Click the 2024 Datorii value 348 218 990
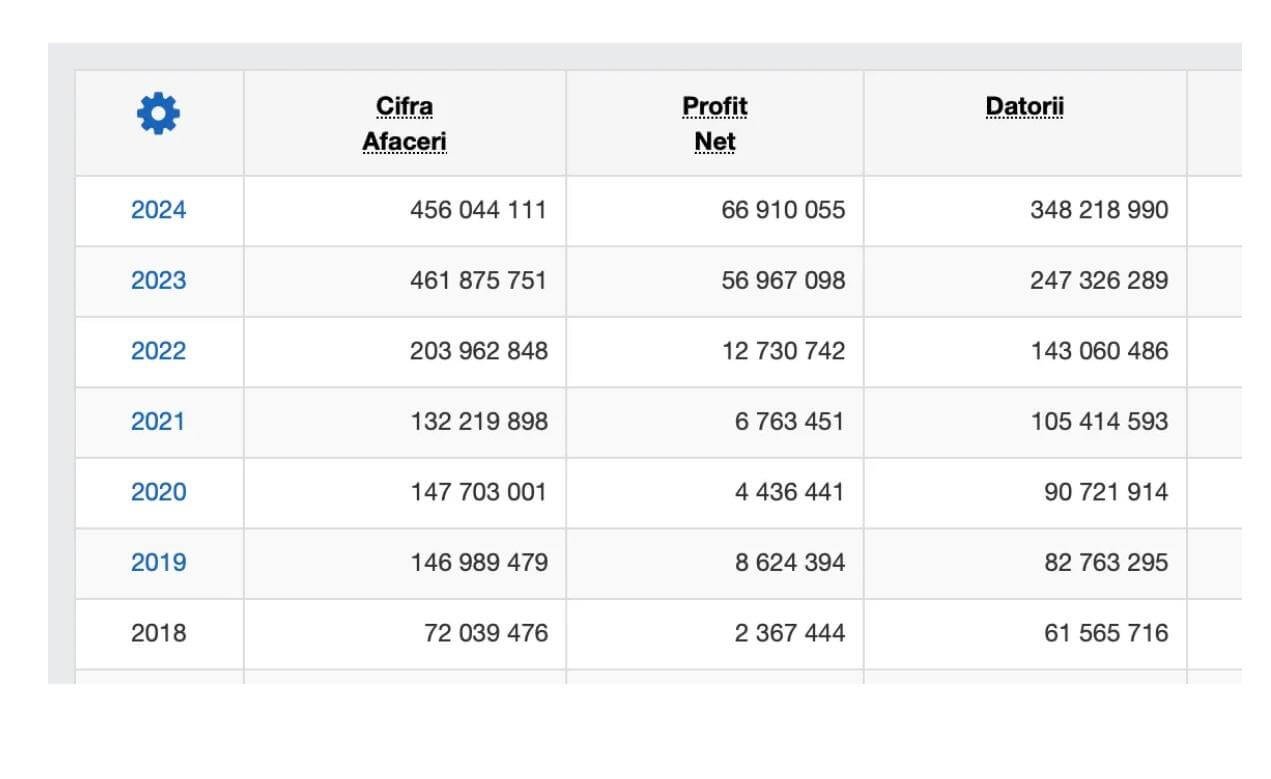Screen dimensions: 1271x779 point(1099,210)
